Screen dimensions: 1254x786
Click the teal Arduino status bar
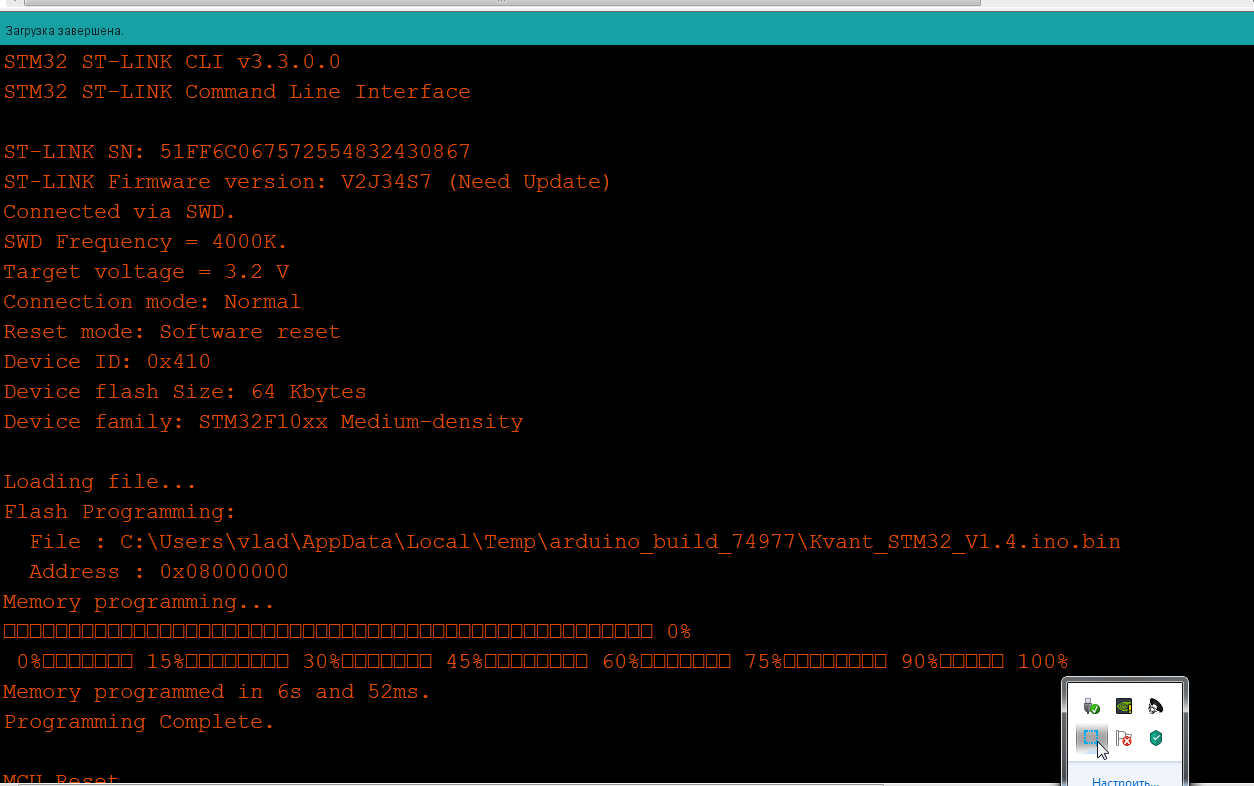tap(627, 28)
